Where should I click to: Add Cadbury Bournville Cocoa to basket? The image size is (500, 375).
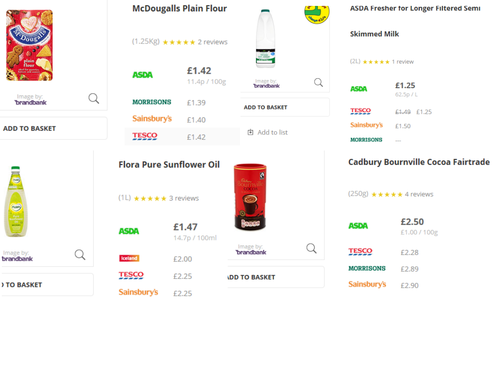coord(275,277)
